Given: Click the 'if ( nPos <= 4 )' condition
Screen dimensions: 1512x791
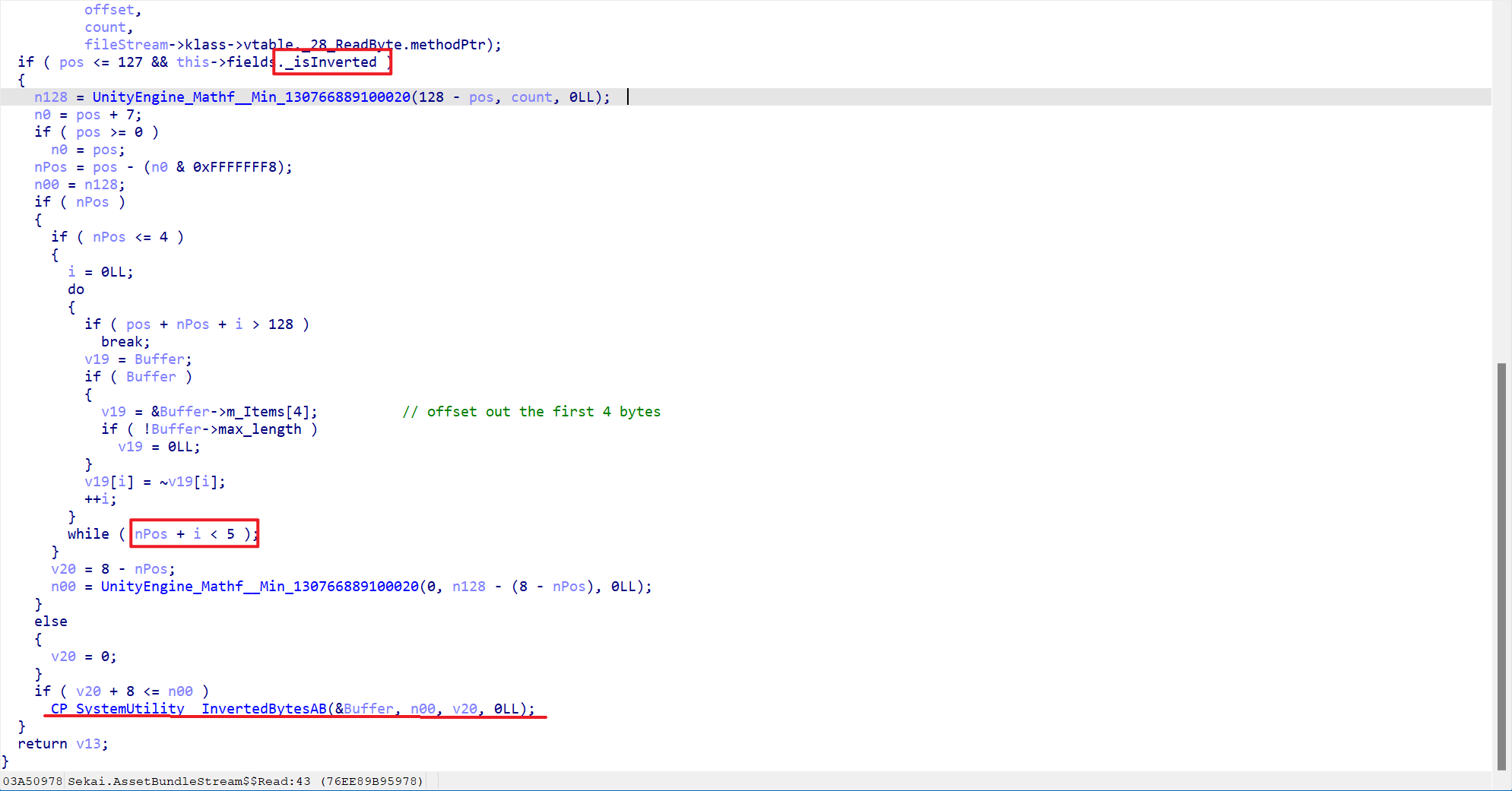Looking at the screenshot, I should (x=118, y=237).
